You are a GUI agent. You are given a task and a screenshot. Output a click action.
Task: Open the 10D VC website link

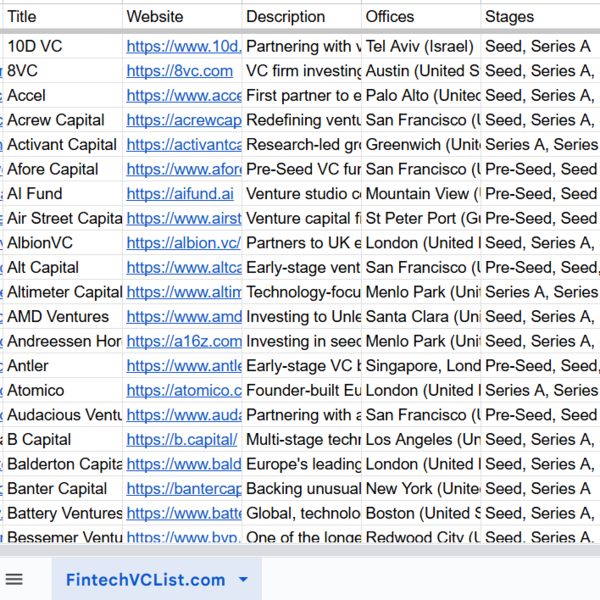[184, 46]
